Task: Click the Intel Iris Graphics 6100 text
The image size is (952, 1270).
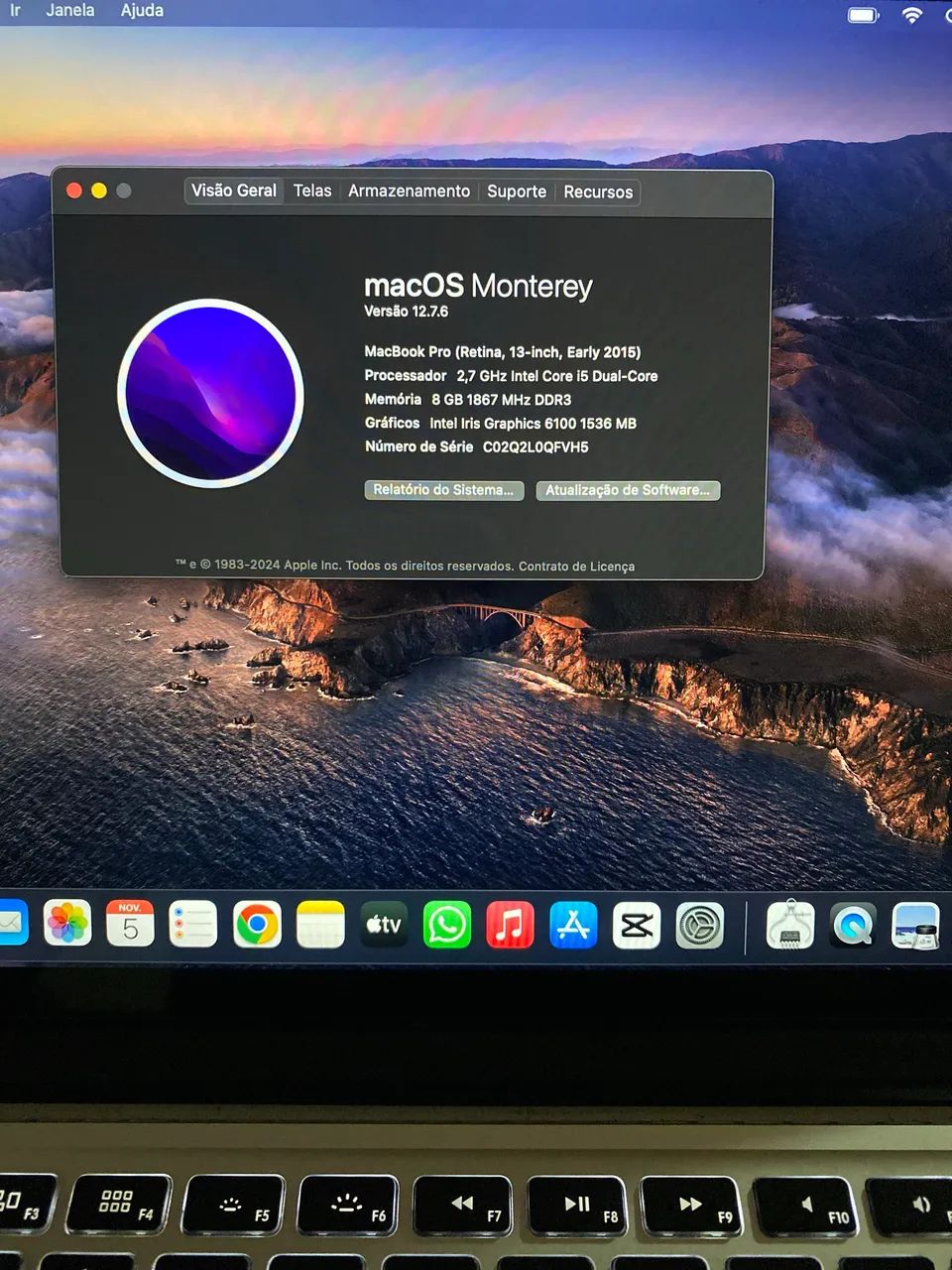Action: click(534, 424)
